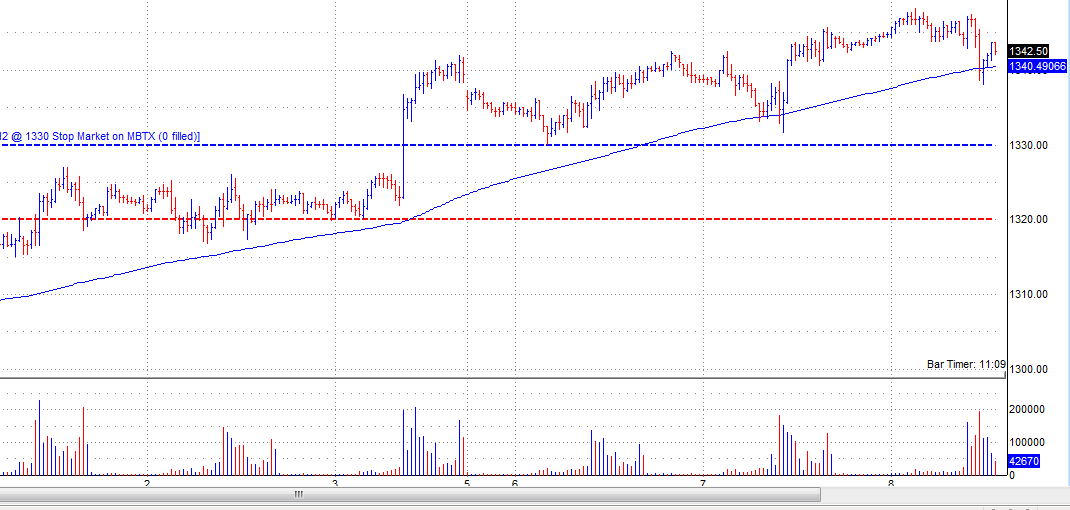Click the blue 1340.49066 moving average value

pos(1037,66)
